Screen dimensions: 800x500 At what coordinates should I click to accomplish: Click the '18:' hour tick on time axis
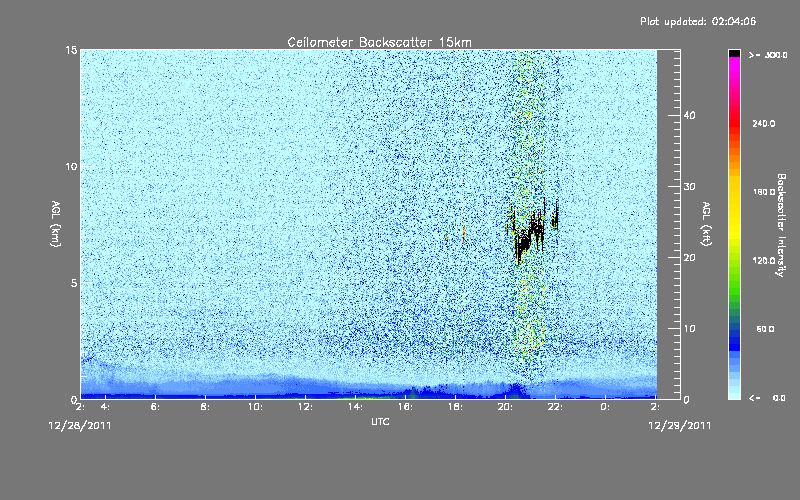(x=455, y=407)
